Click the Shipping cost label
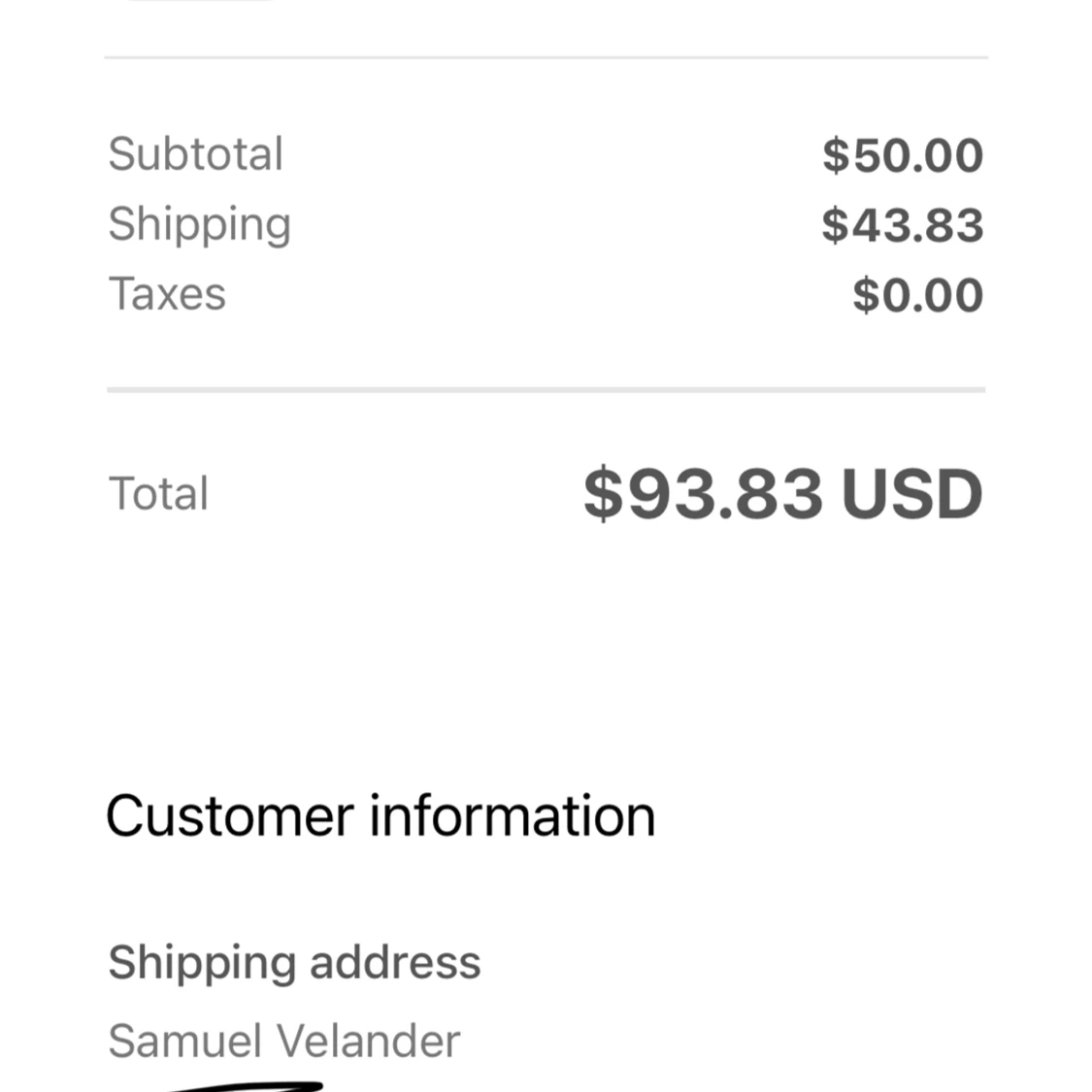 199,224
